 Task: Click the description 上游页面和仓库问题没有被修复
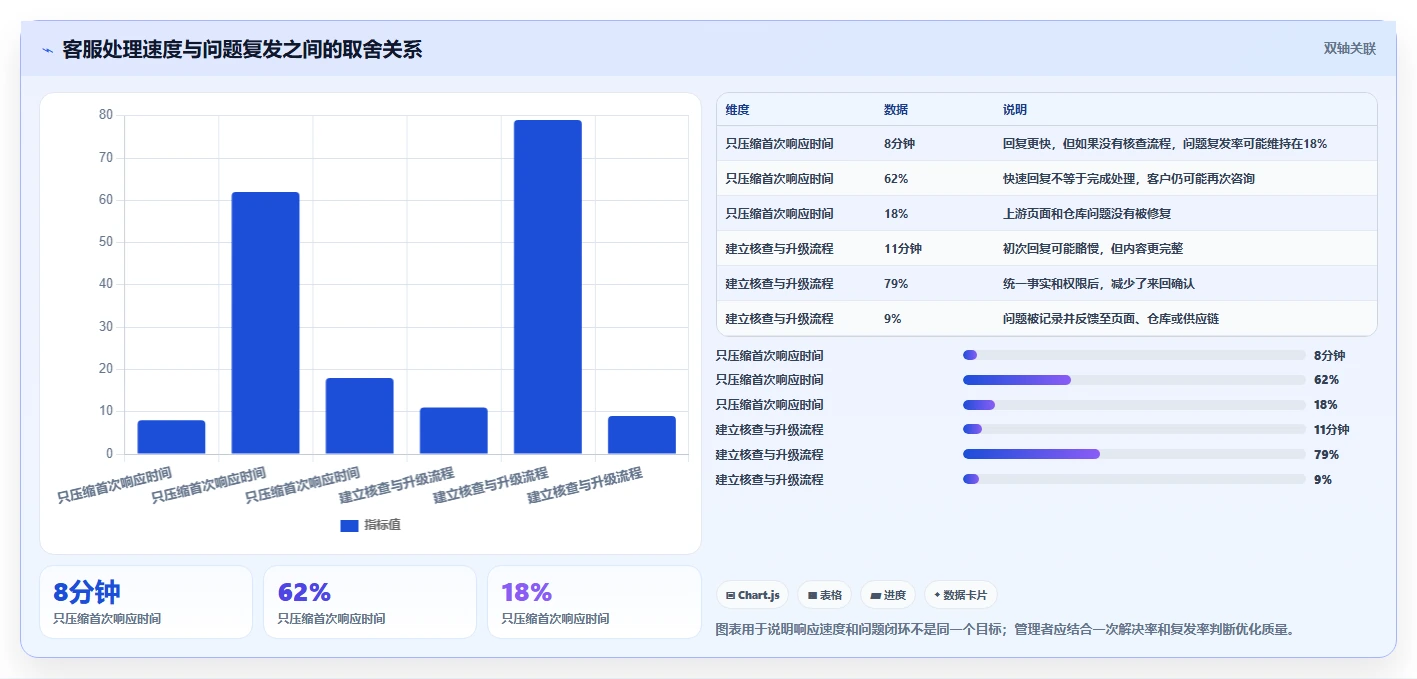(x=1087, y=214)
